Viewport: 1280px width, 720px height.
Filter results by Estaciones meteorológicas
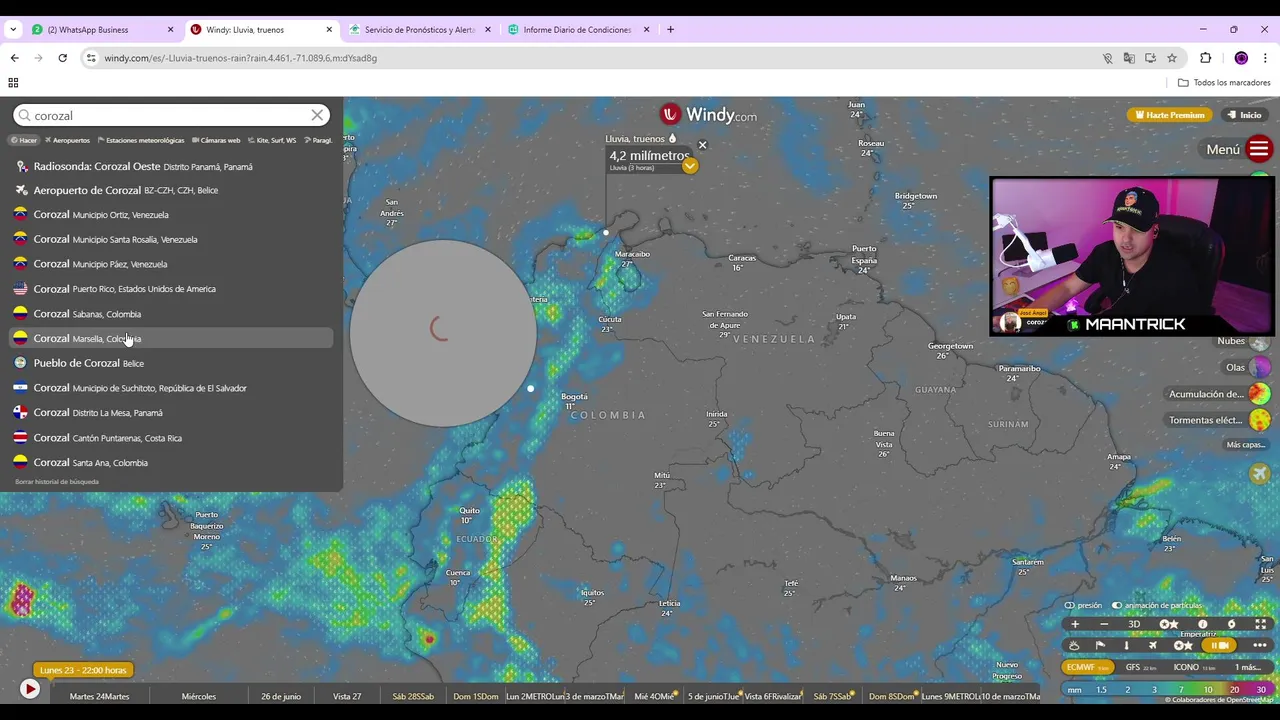(141, 140)
